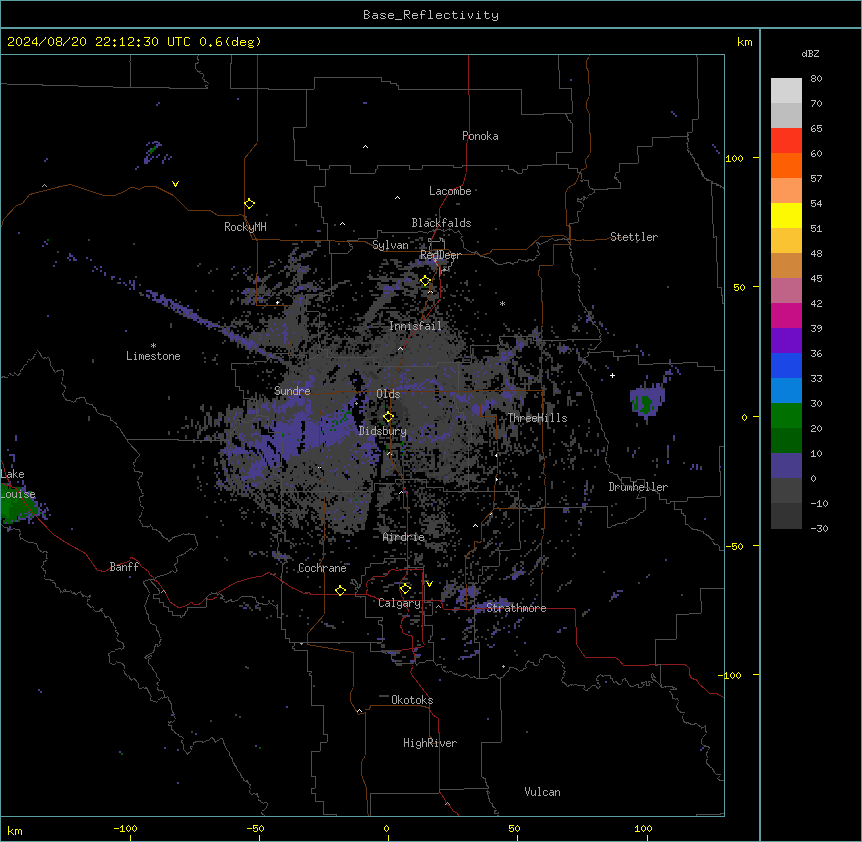Select the red 60-65 dBZ legend swatch
The height and width of the screenshot is (842, 862).
(786, 141)
